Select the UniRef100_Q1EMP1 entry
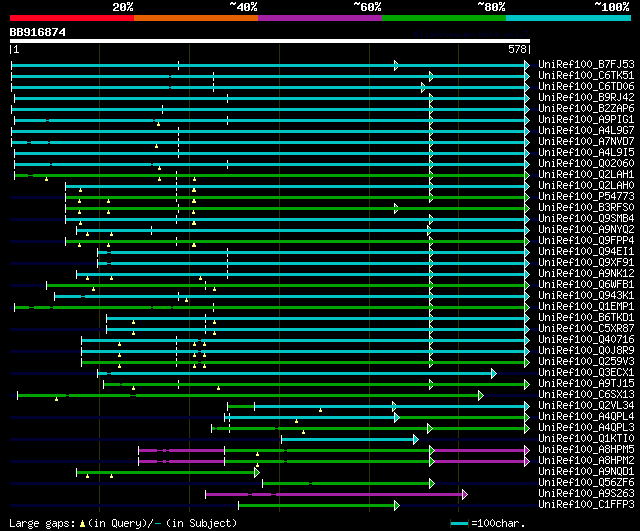The height and width of the screenshot is (531, 640). pyautogui.click(x=586, y=307)
